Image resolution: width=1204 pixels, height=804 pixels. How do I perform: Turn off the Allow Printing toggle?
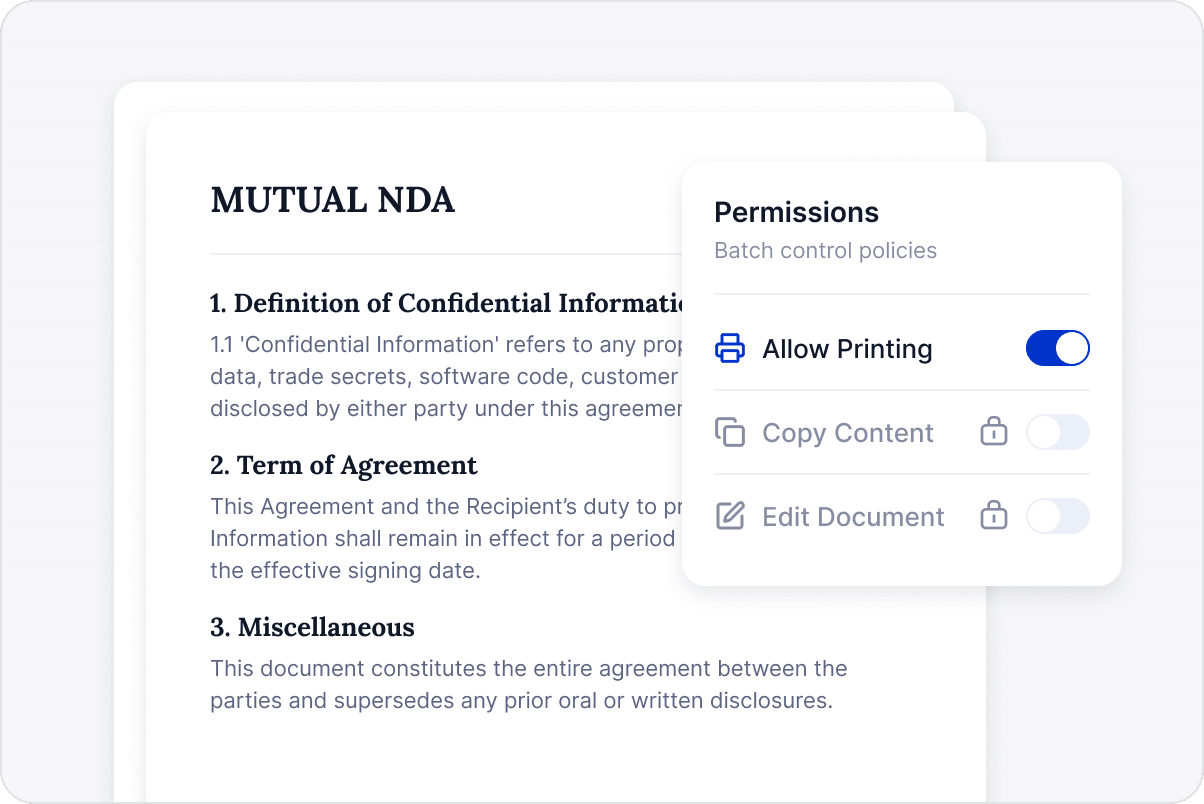[1057, 348]
